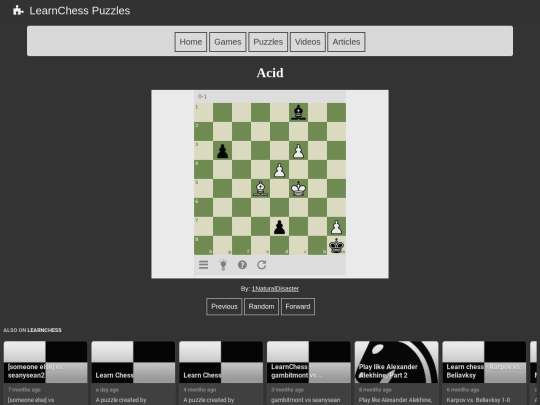
Task: Open the 1NaturalDisaster author link
Action: tap(275, 289)
